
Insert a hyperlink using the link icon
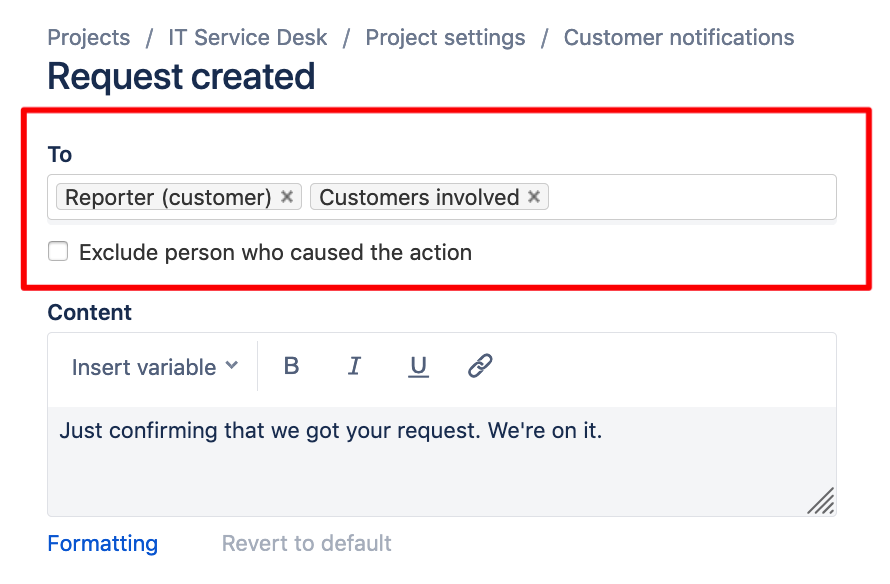[480, 366]
